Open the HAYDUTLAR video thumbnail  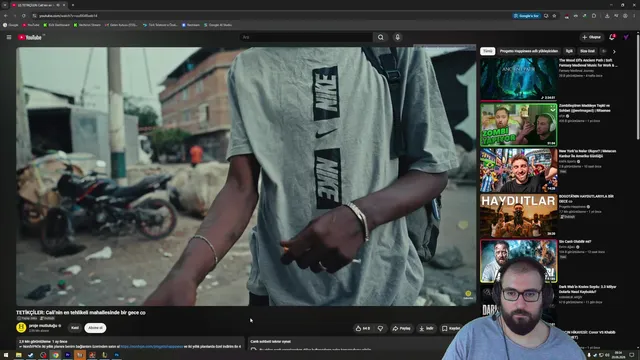[519, 216]
